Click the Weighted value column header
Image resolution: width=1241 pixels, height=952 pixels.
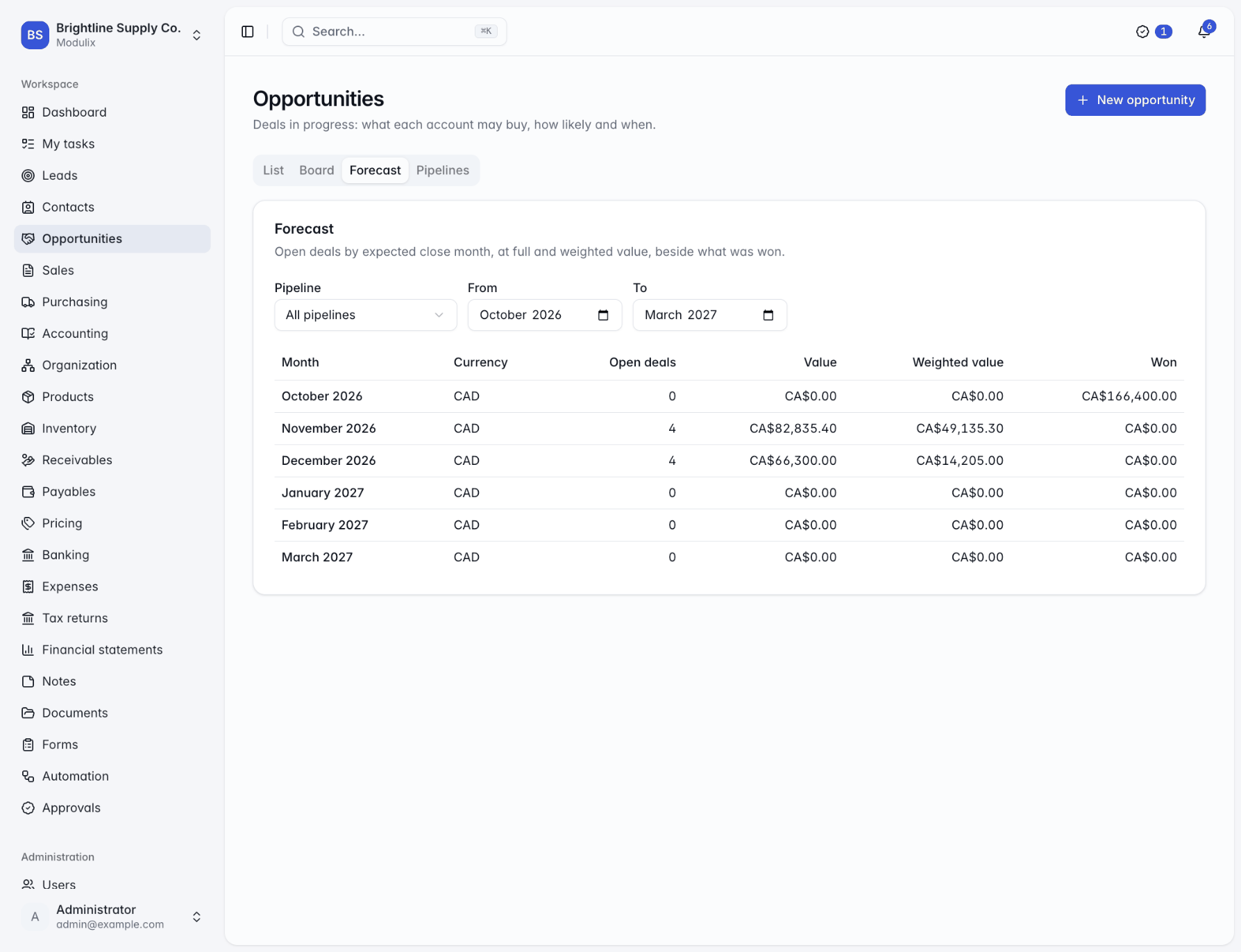tap(958, 362)
